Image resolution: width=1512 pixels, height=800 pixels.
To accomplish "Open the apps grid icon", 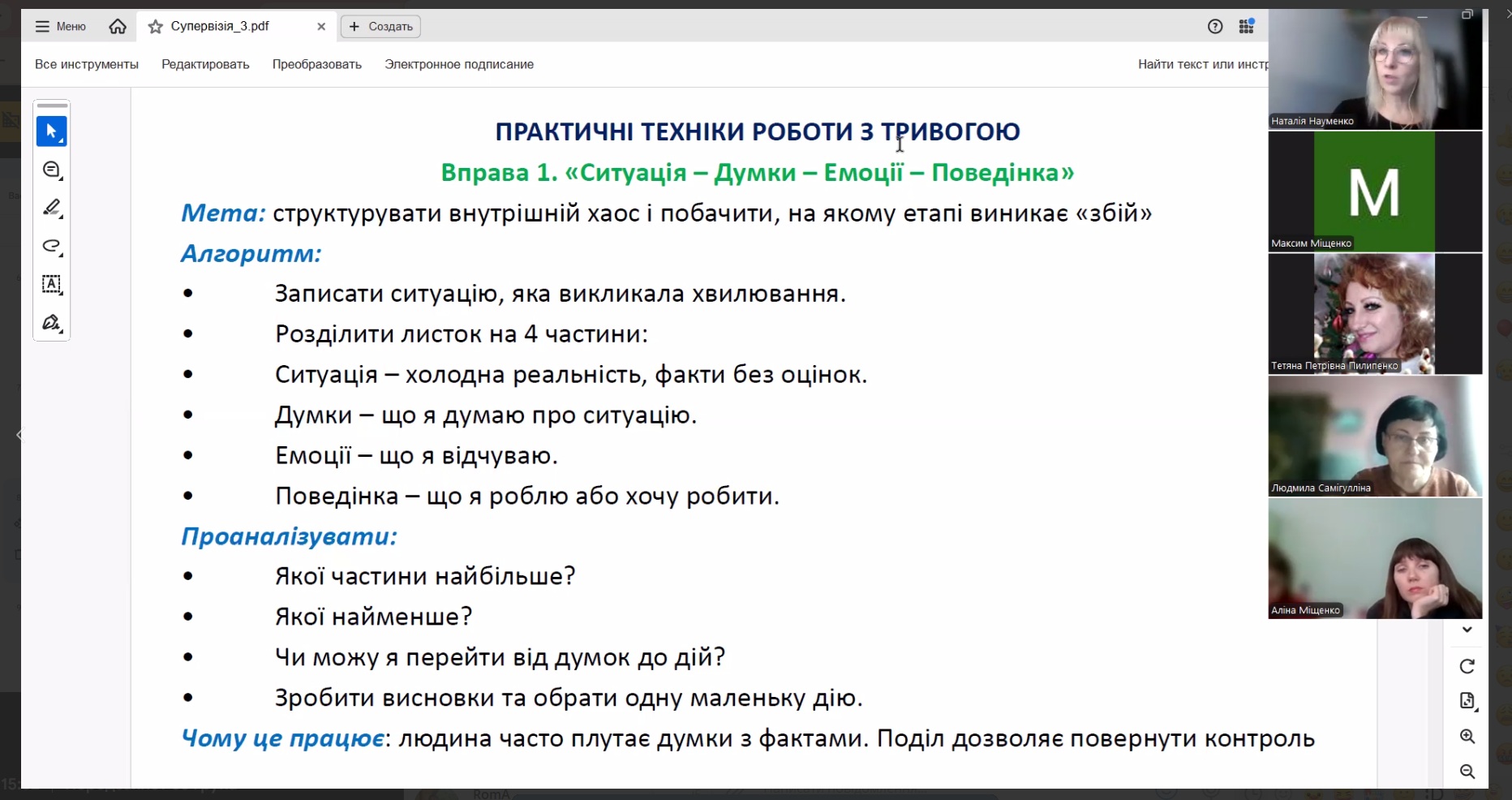I will pos(1247,27).
